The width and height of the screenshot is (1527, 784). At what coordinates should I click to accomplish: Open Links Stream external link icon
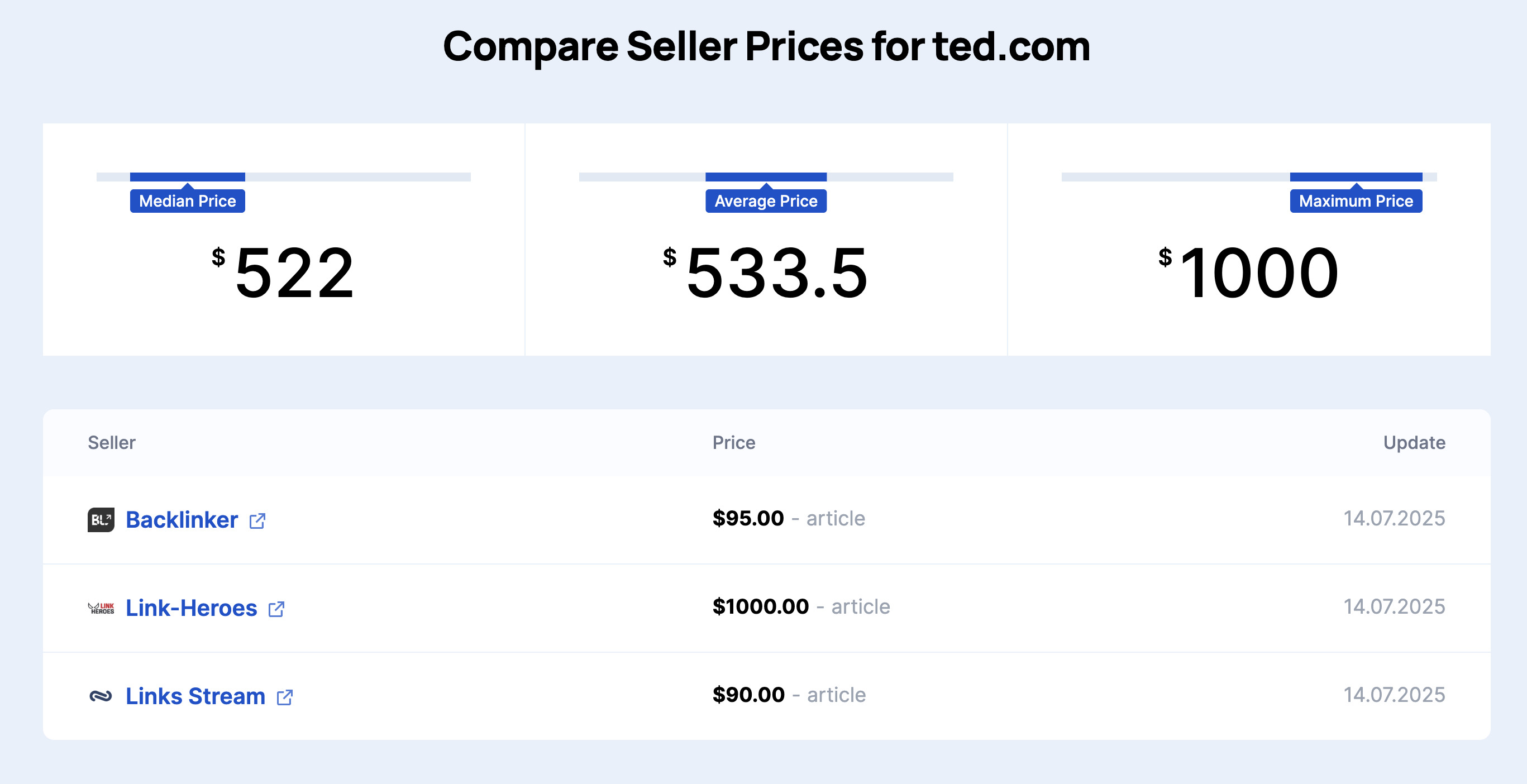(284, 697)
